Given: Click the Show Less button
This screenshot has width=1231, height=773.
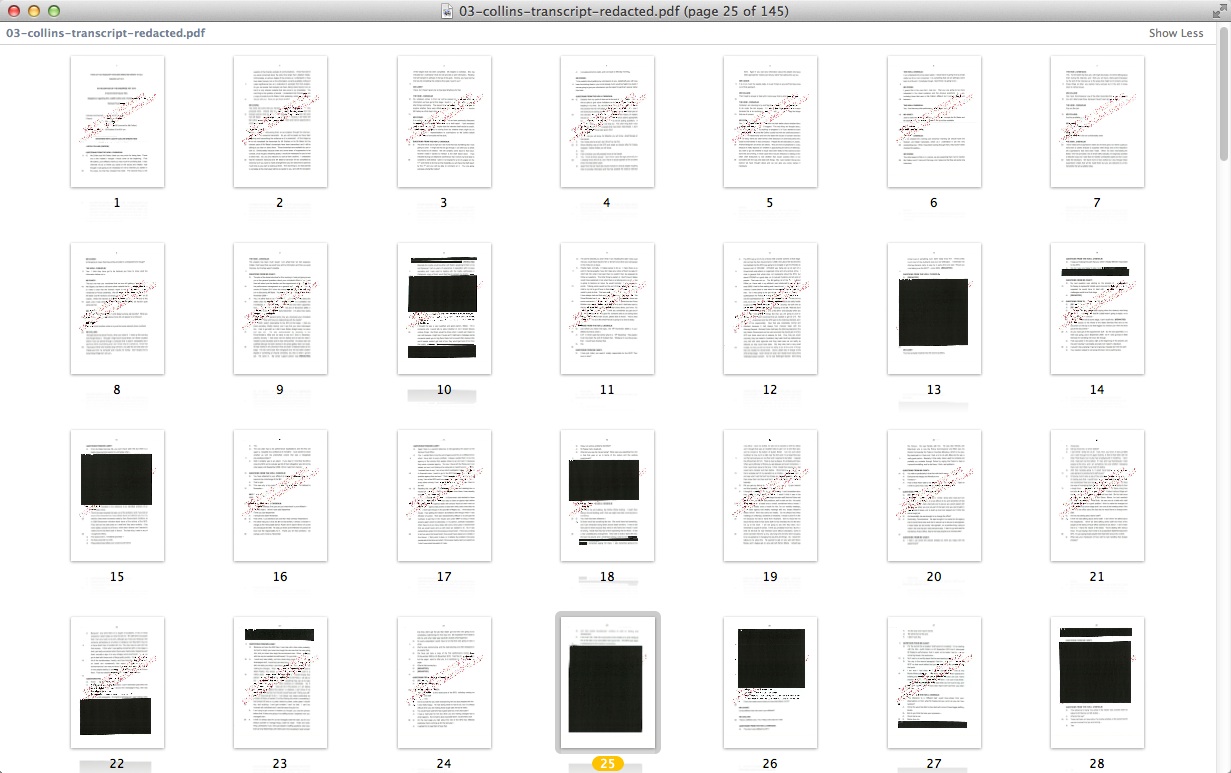Looking at the screenshot, I should (1176, 33).
